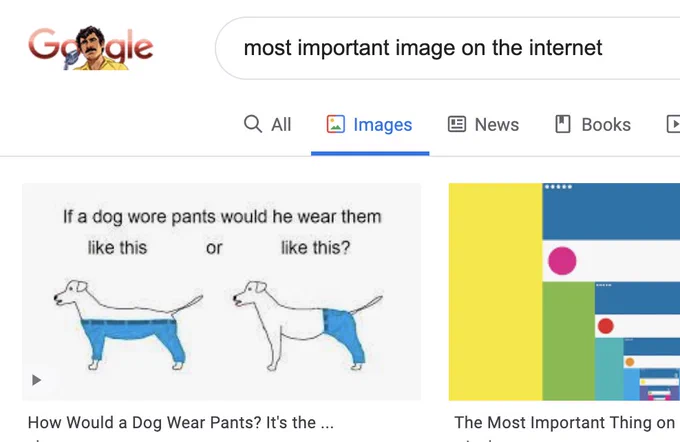
Task: Select the magnifier icon beside All
Action: click(x=253, y=124)
